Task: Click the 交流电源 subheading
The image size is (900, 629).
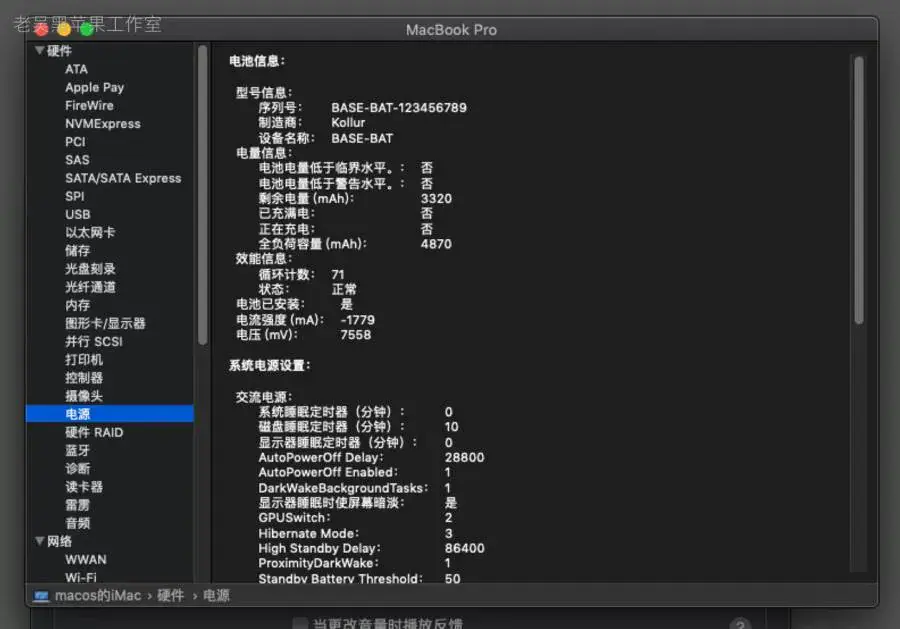Action: click(264, 397)
